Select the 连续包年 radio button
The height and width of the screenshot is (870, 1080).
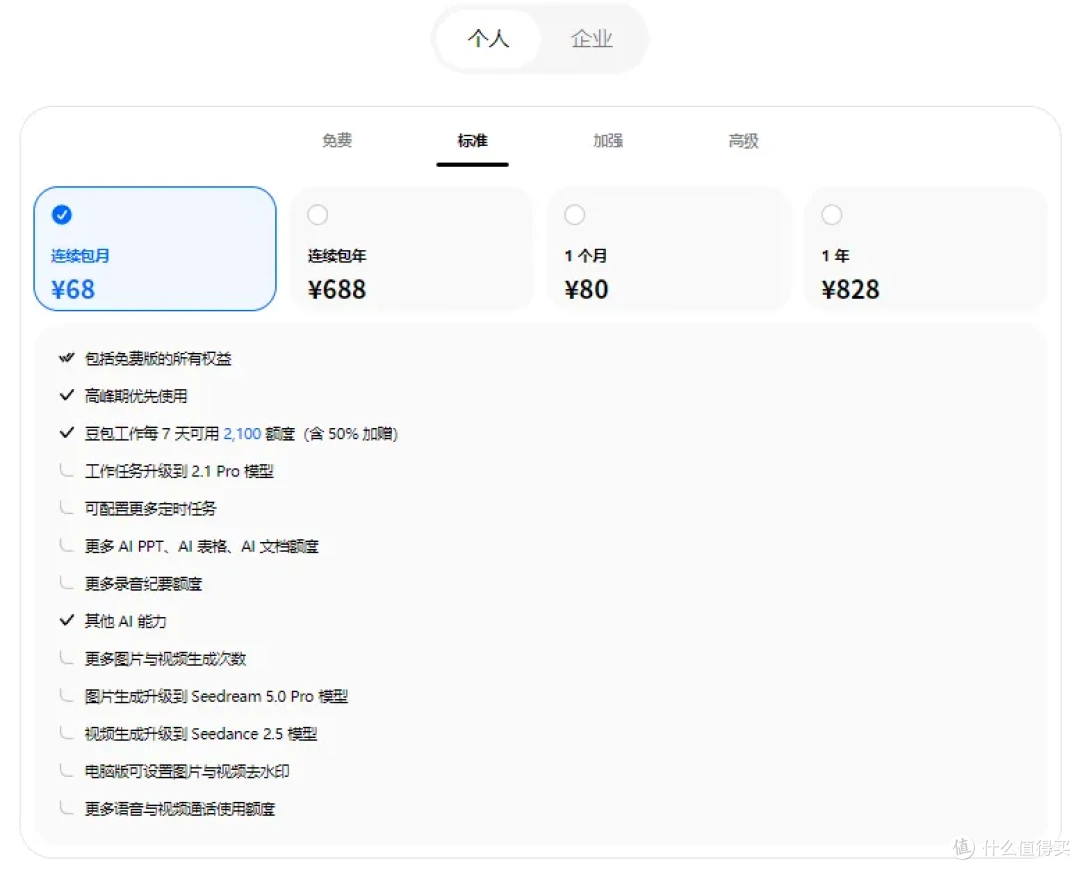[318, 215]
